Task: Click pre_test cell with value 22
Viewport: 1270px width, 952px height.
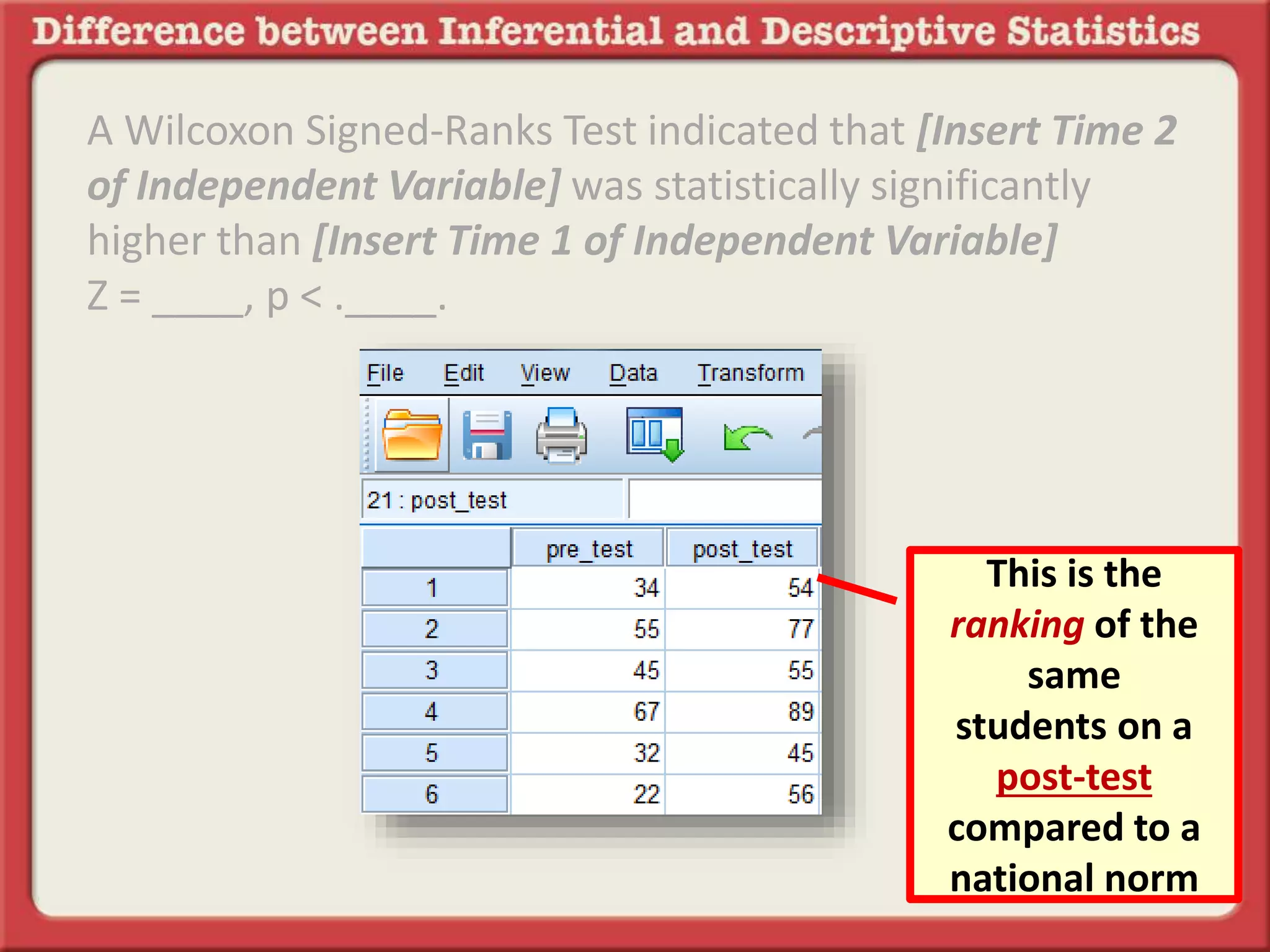Action: (587, 794)
